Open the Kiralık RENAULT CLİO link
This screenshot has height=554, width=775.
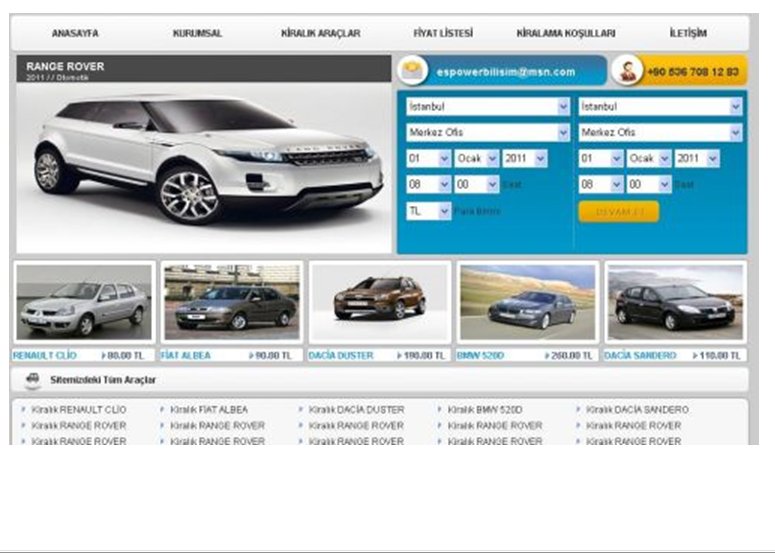pyautogui.click(x=79, y=410)
